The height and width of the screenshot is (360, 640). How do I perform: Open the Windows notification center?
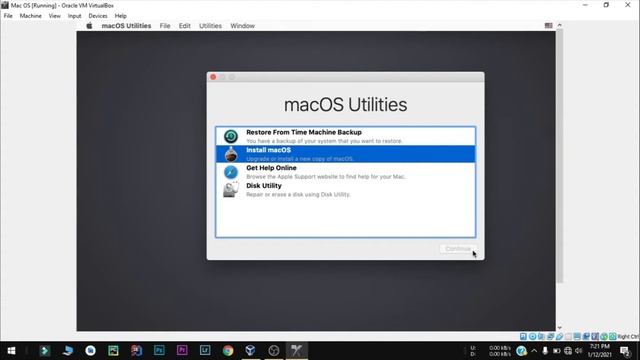625,351
